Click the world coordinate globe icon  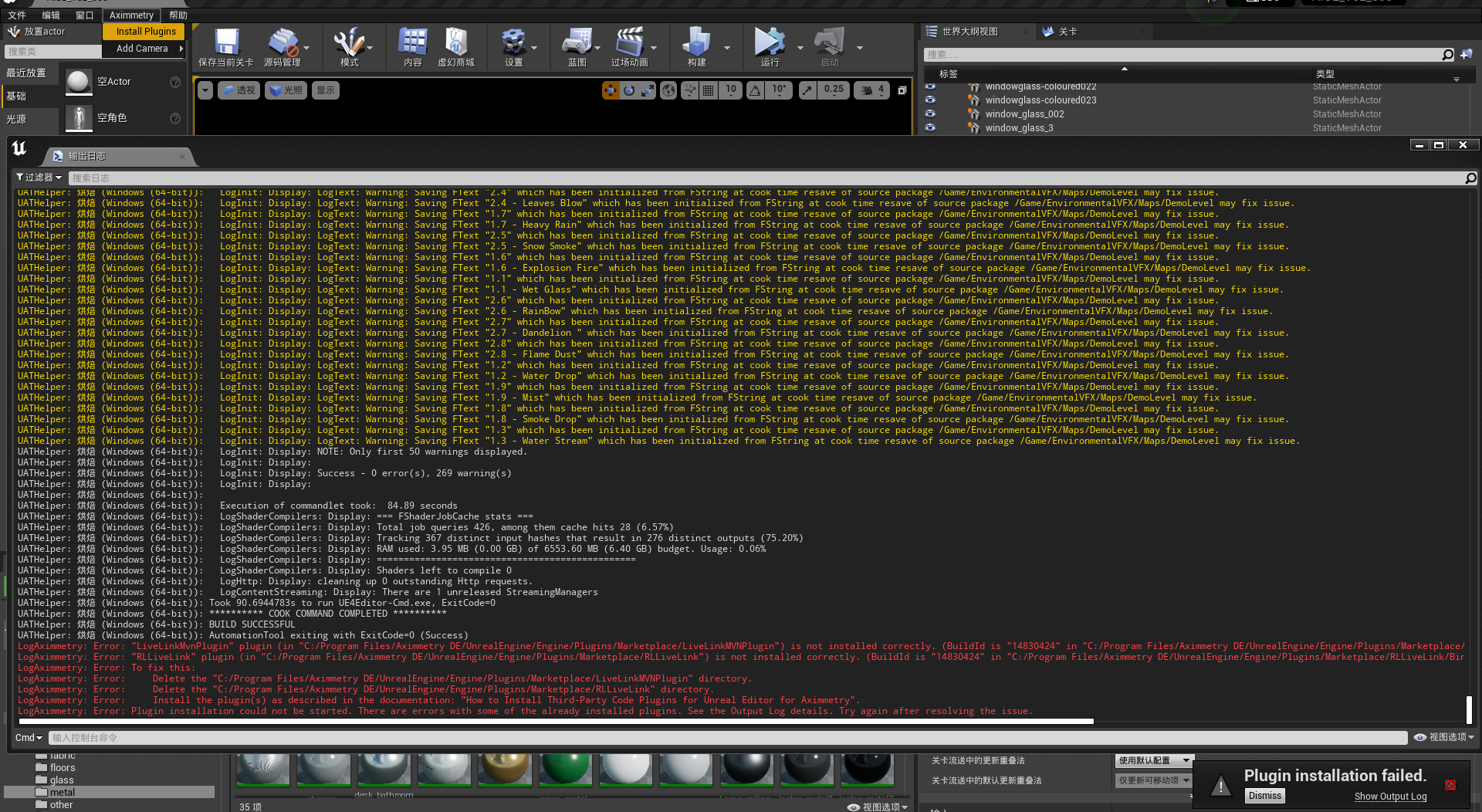(x=668, y=90)
